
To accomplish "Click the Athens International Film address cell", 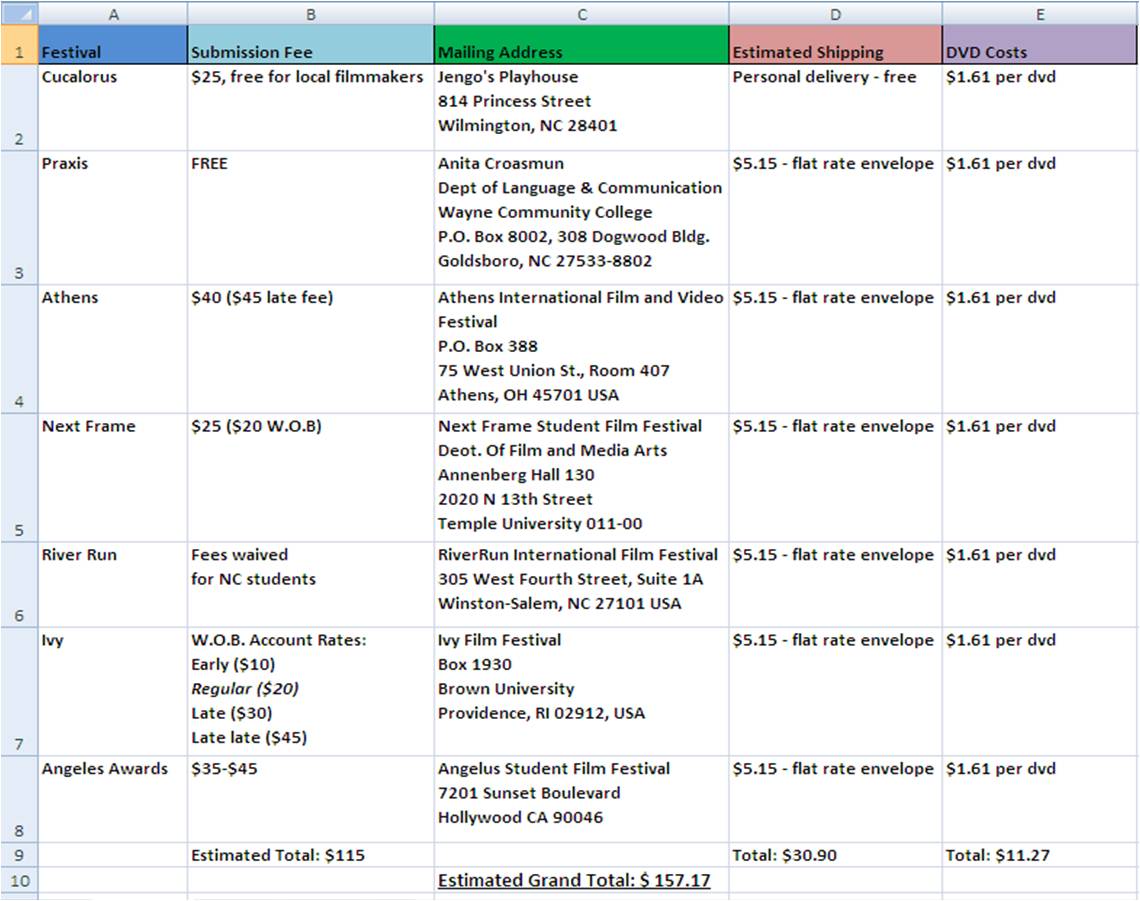I will coord(582,349).
